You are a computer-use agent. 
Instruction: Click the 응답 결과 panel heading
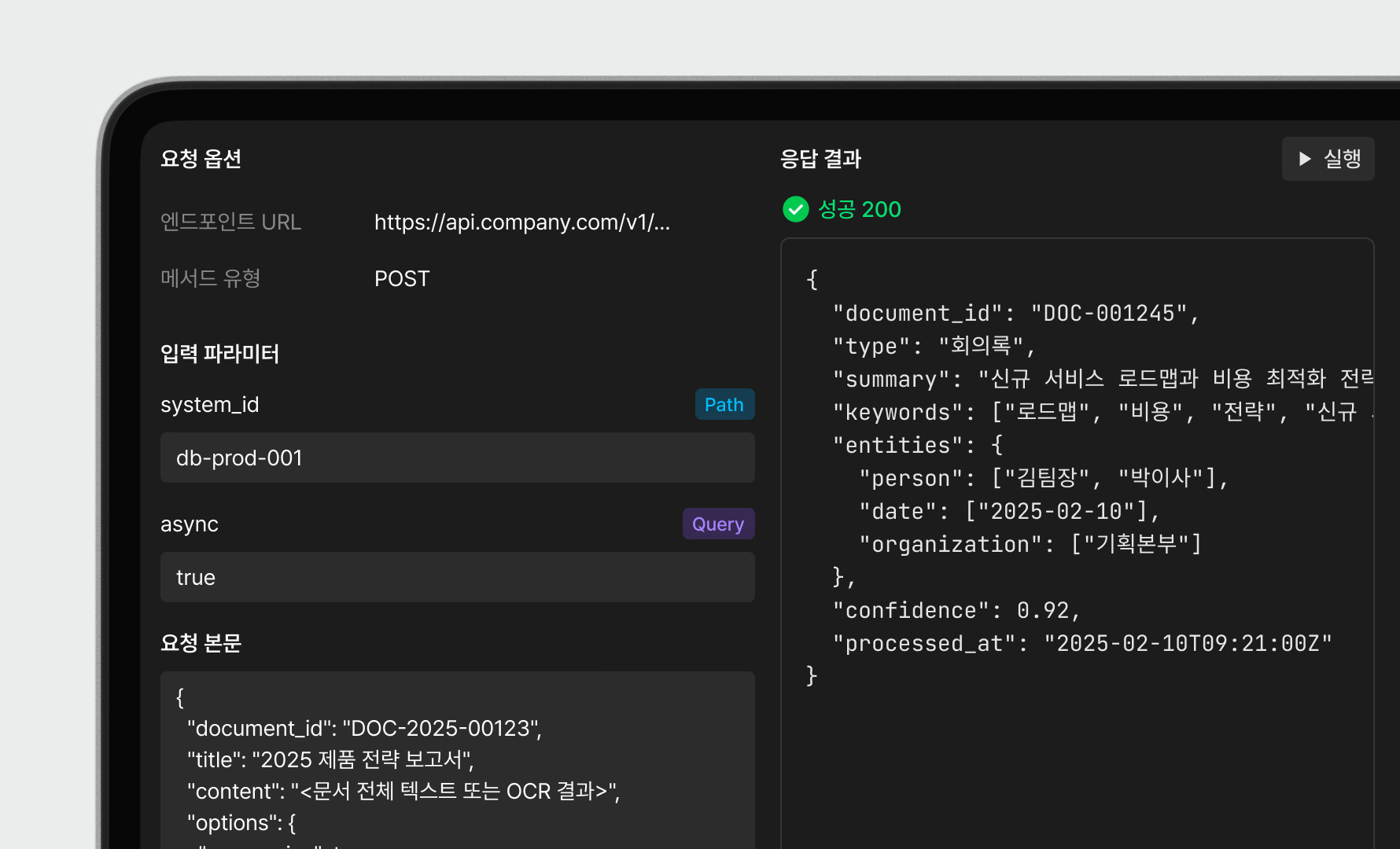pyautogui.click(x=820, y=159)
